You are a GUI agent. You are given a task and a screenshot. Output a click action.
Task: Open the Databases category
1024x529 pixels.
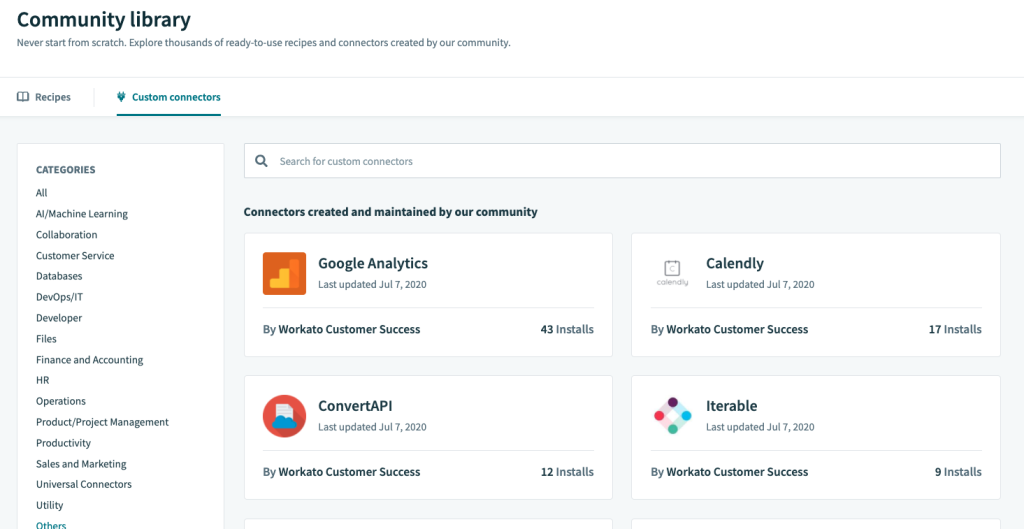(x=59, y=276)
